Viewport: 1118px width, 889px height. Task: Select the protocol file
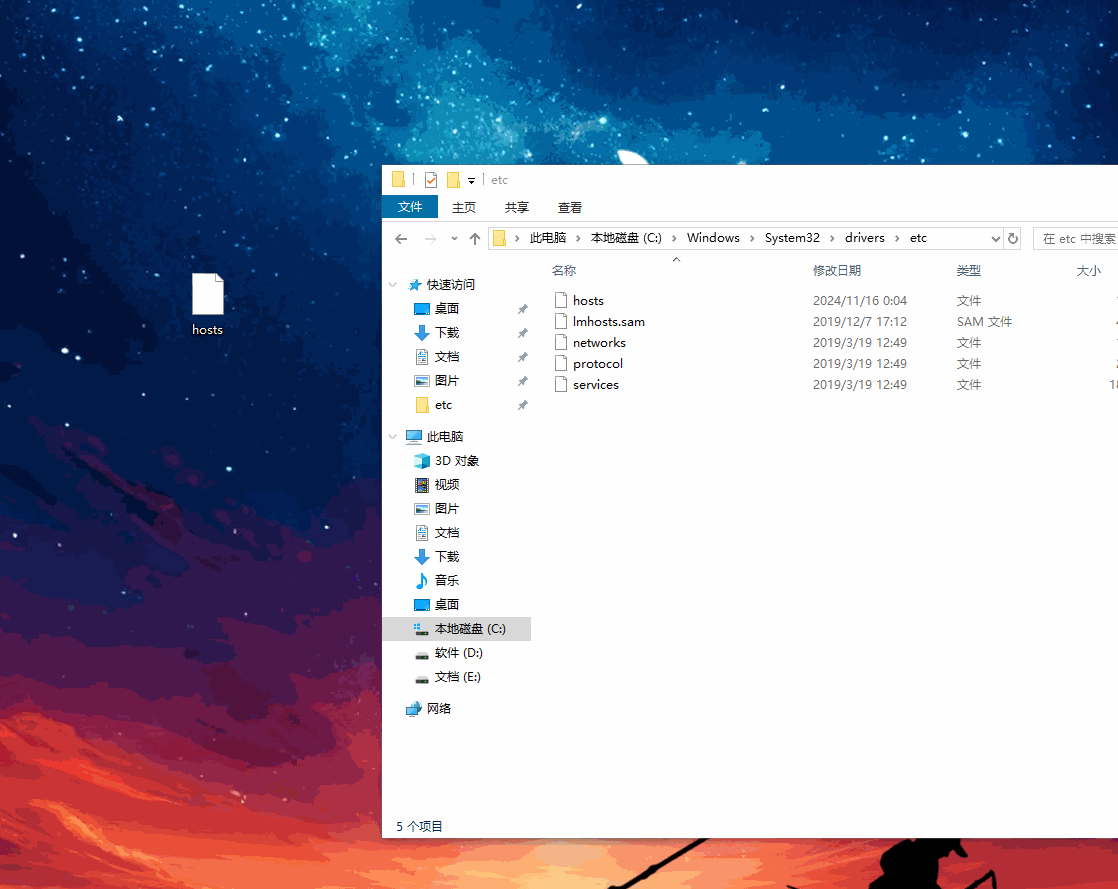598,364
